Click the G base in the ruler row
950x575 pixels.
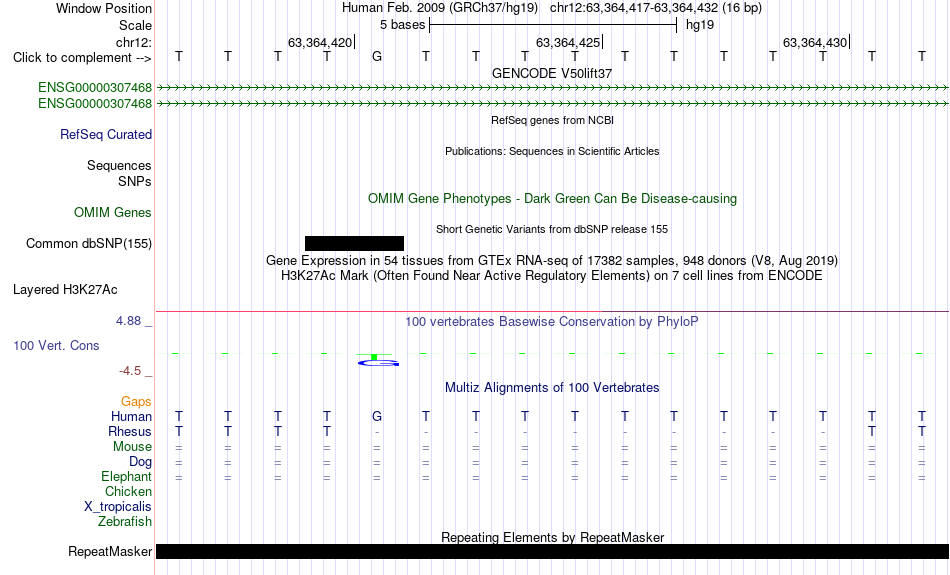click(377, 56)
